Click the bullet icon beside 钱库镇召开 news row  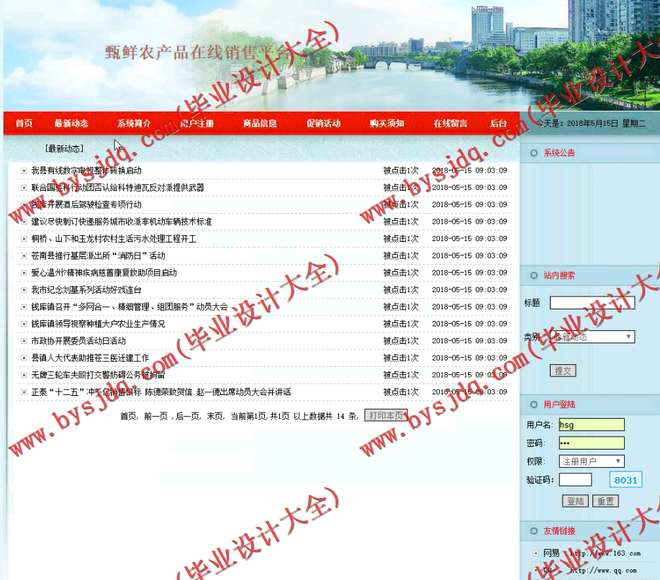click(x=24, y=307)
